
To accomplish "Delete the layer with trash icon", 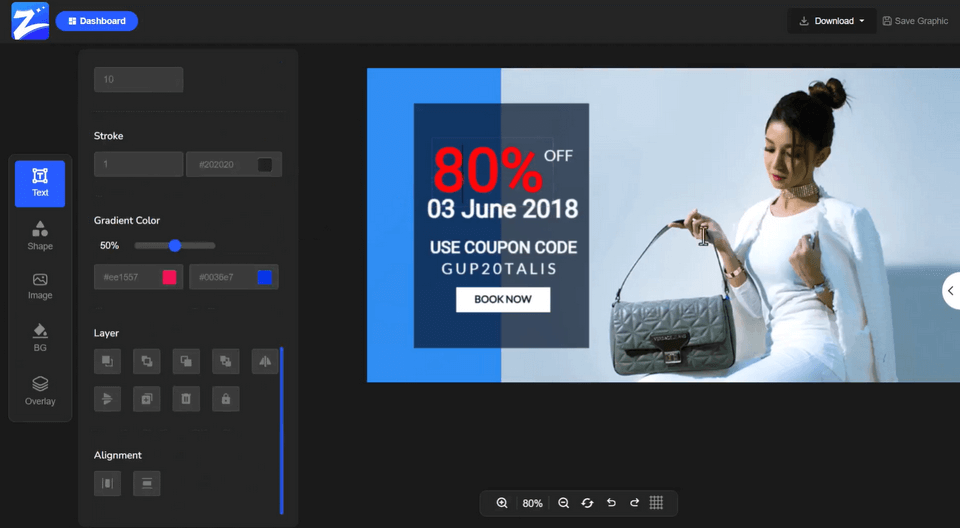I will tap(186, 399).
